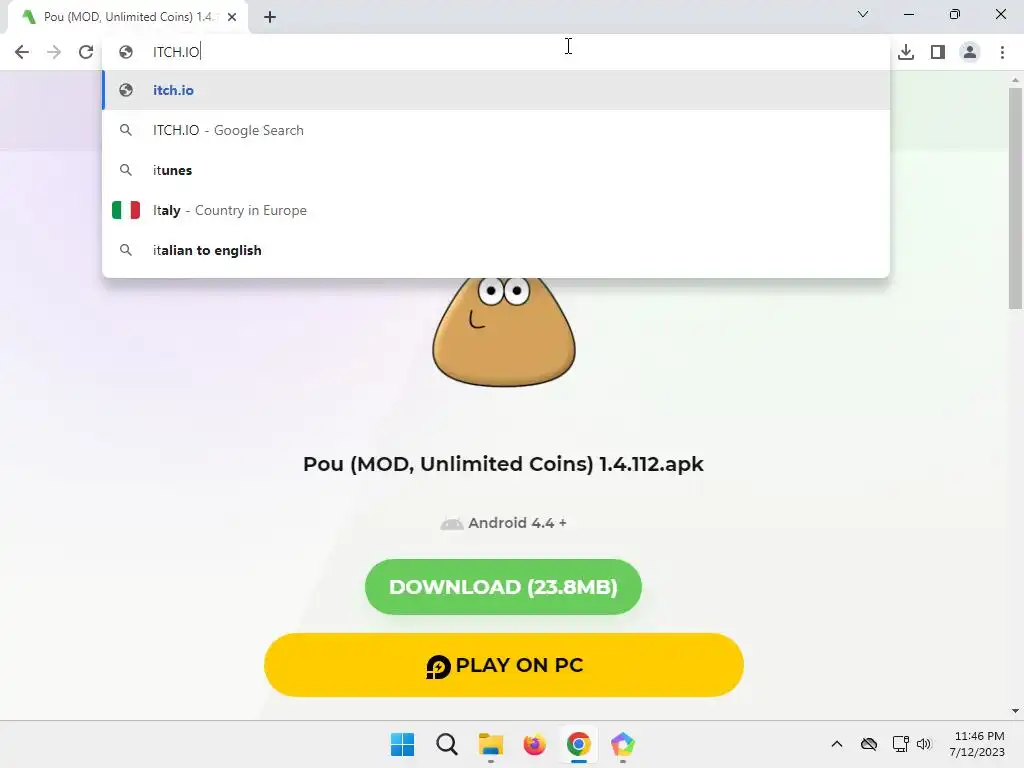This screenshot has height=768, width=1024.
Task: Open the clock showing 11:46 PM
Action: pos(977,744)
